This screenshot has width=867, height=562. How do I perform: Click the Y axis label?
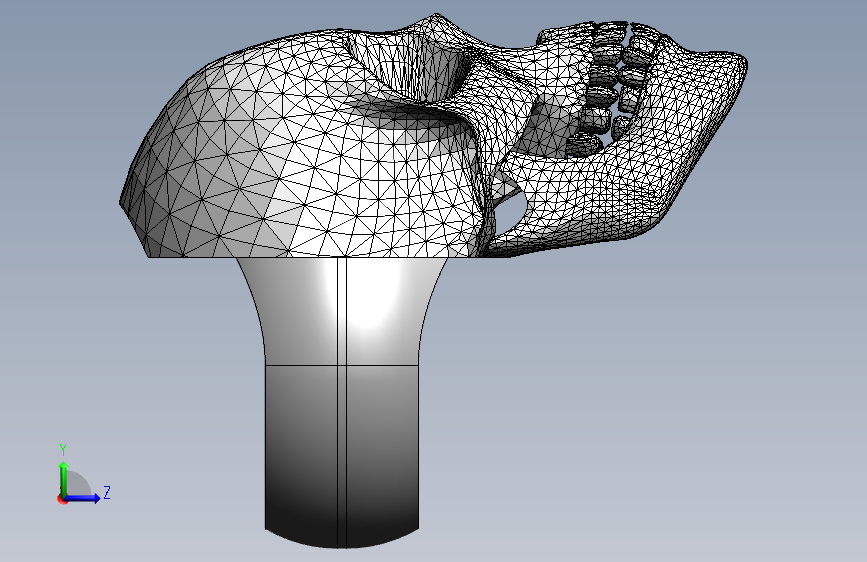click(63, 450)
